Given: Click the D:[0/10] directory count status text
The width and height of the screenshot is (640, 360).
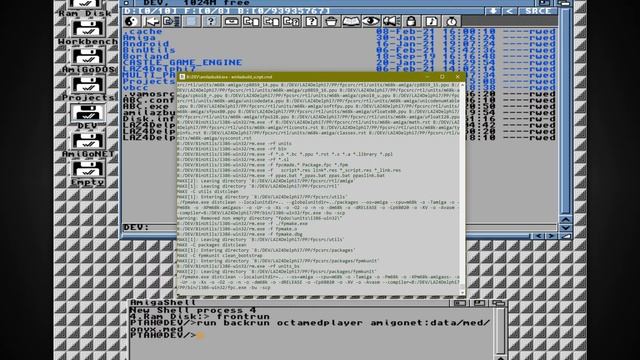Looking at the screenshot, I should coord(151,11).
